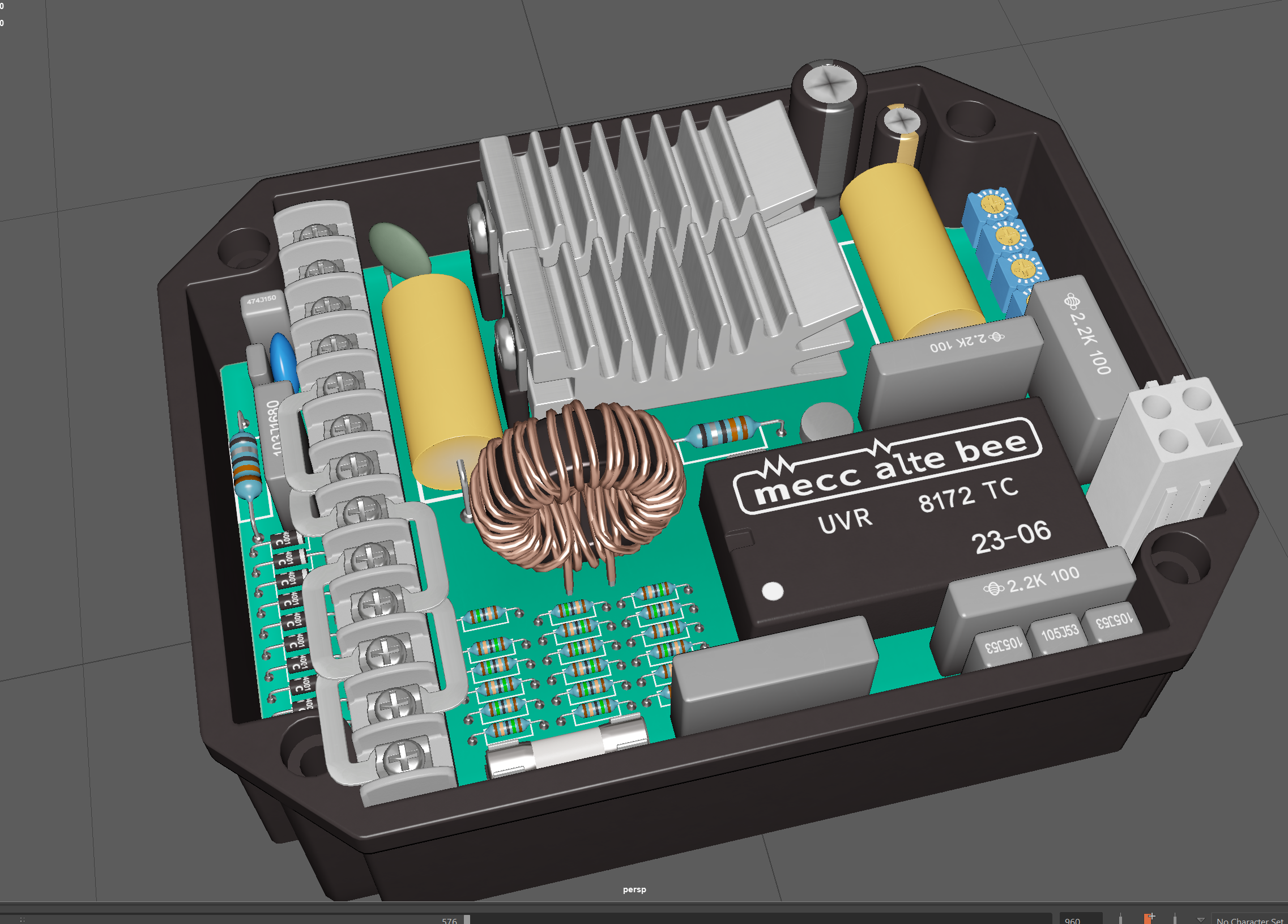Image resolution: width=1288 pixels, height=924 pixels.
Task: Click the small triangle arrow left of No Character Set
Action: (1200, 919)
